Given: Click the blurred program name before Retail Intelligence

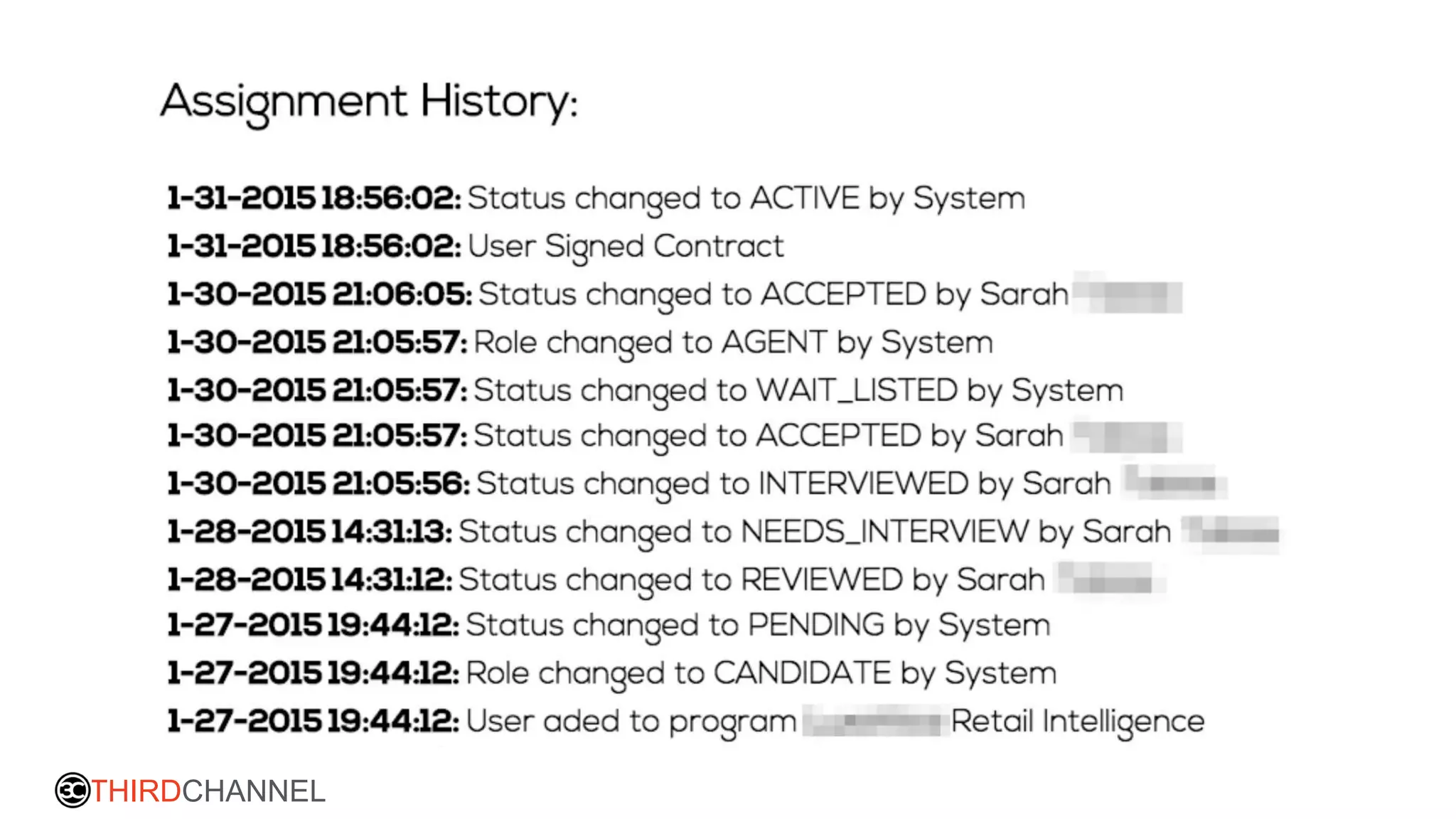Looking at the screenshot, I should click(876, 722).
